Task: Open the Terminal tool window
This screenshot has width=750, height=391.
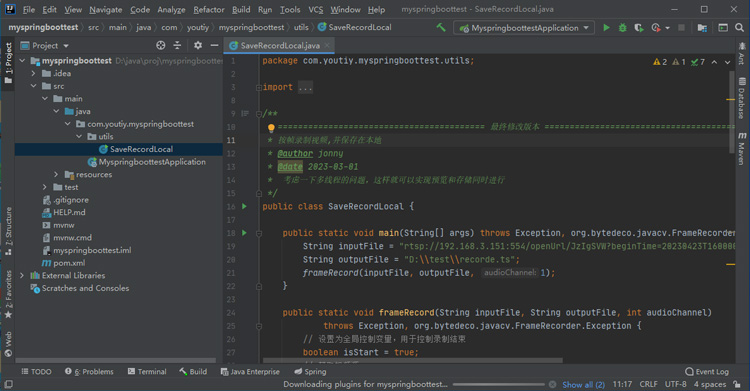Action: (147, 372)
